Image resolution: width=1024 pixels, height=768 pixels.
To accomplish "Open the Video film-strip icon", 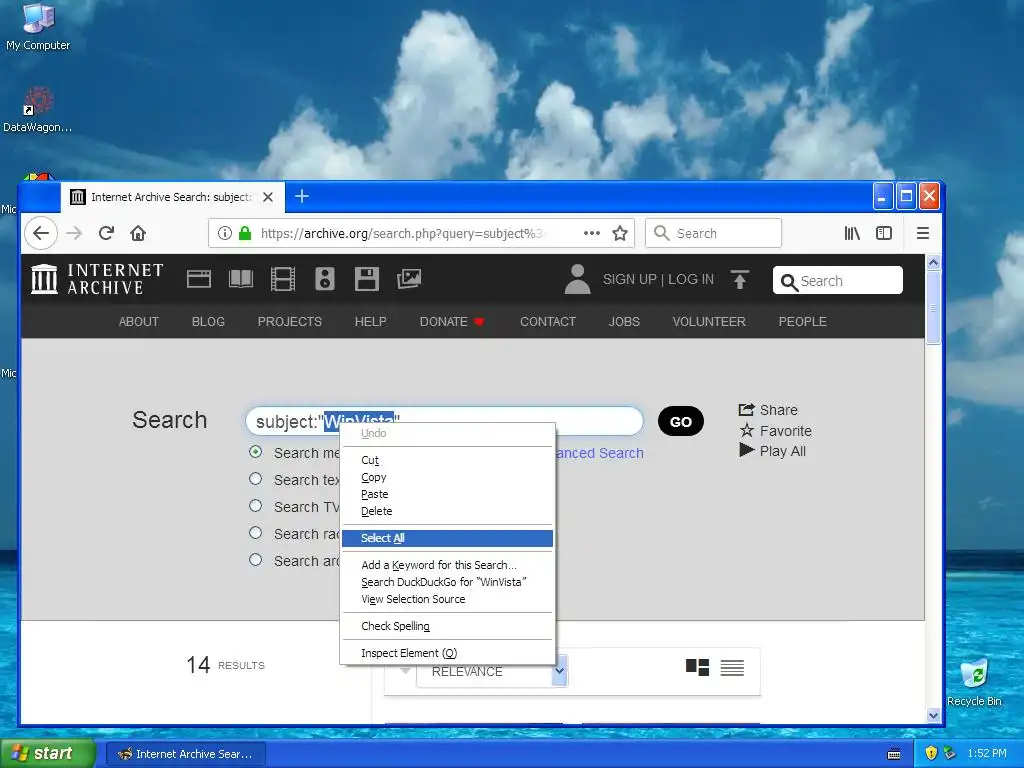I will (283, 279).
